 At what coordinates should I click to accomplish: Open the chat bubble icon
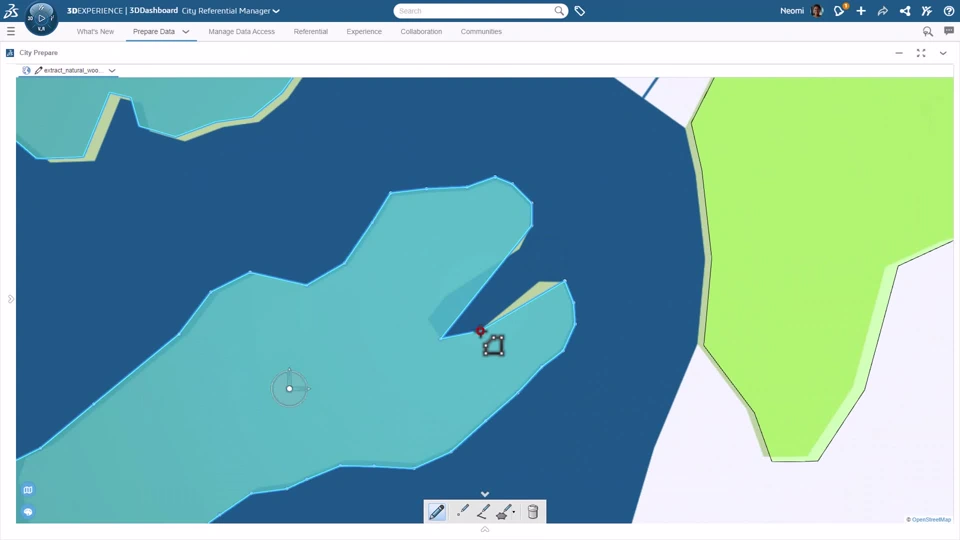pyautogui.click(x=949, y=31)
